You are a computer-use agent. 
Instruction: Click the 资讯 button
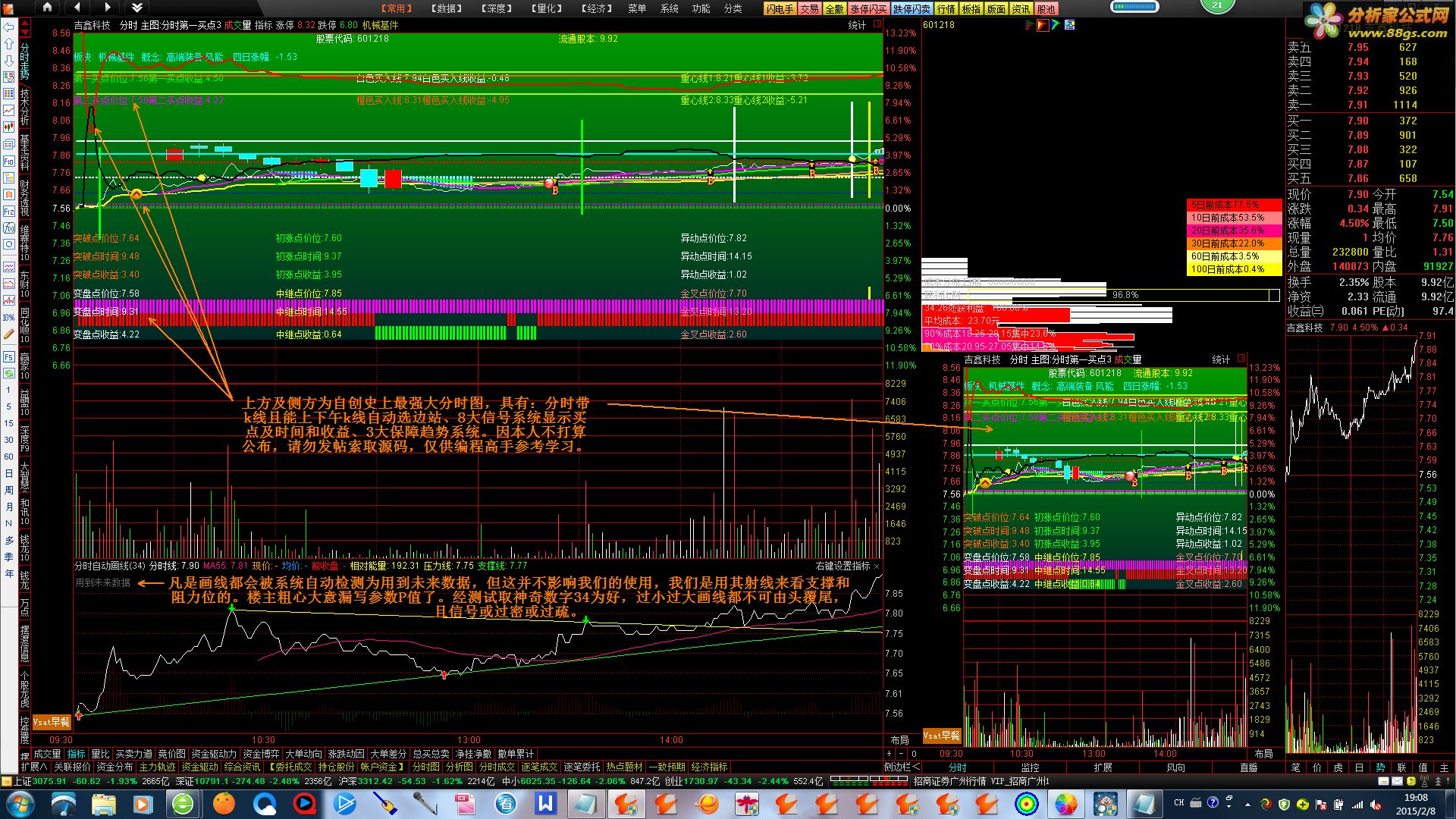pyautogui.click(x=1021, y=9)
